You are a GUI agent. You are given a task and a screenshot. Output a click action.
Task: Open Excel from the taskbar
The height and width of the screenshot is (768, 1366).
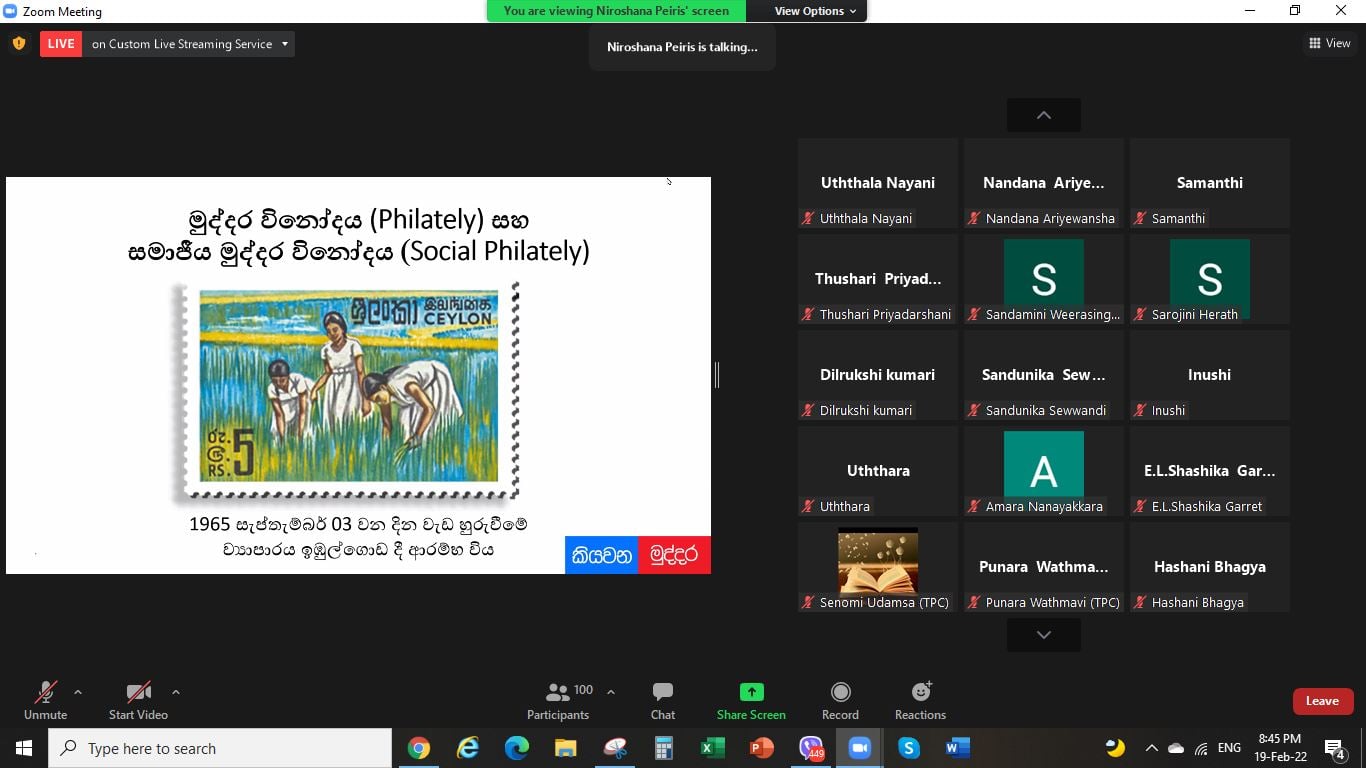tap(713, 748)
